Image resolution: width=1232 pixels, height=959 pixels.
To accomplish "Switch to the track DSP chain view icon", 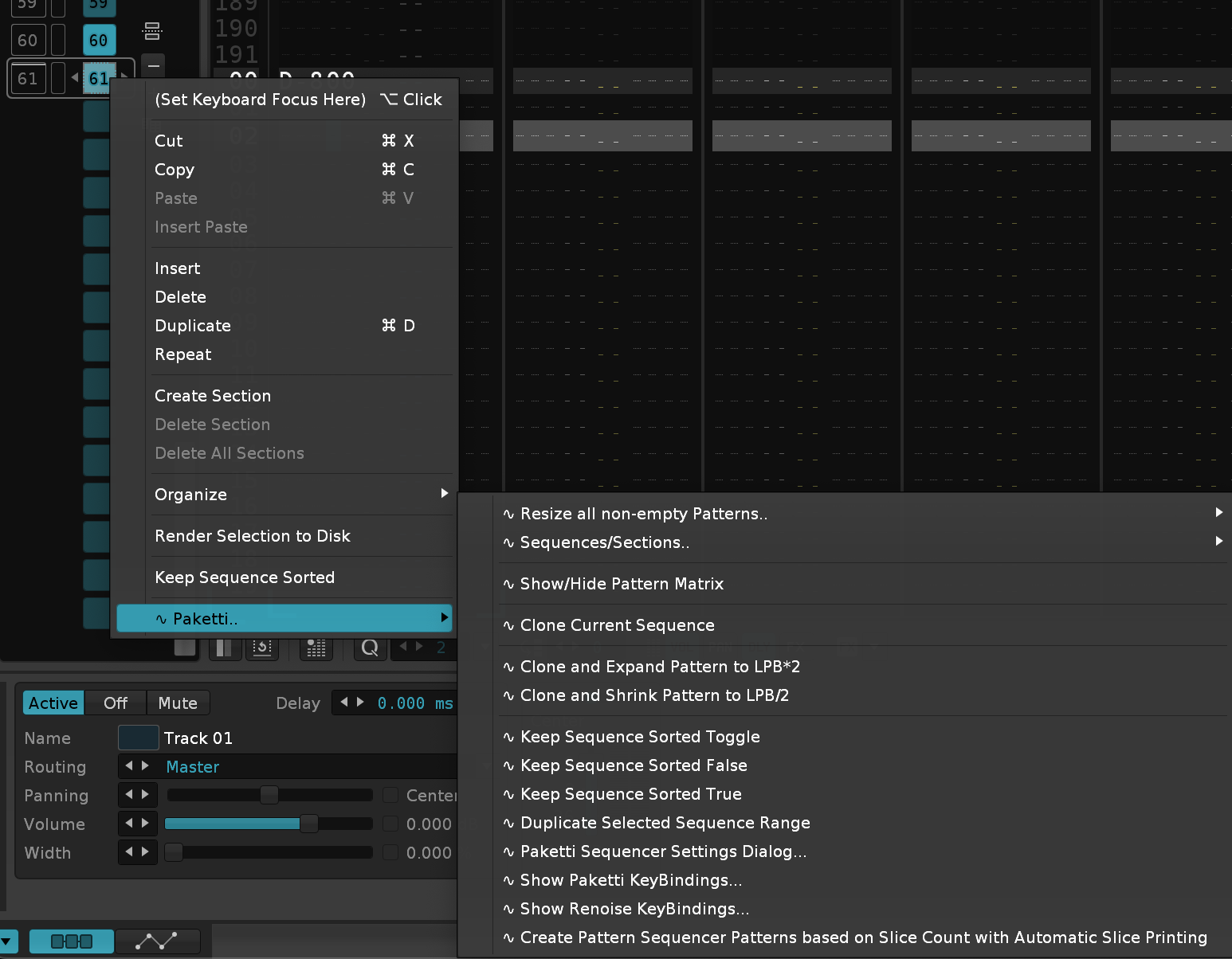I will (x=72, y=941).
